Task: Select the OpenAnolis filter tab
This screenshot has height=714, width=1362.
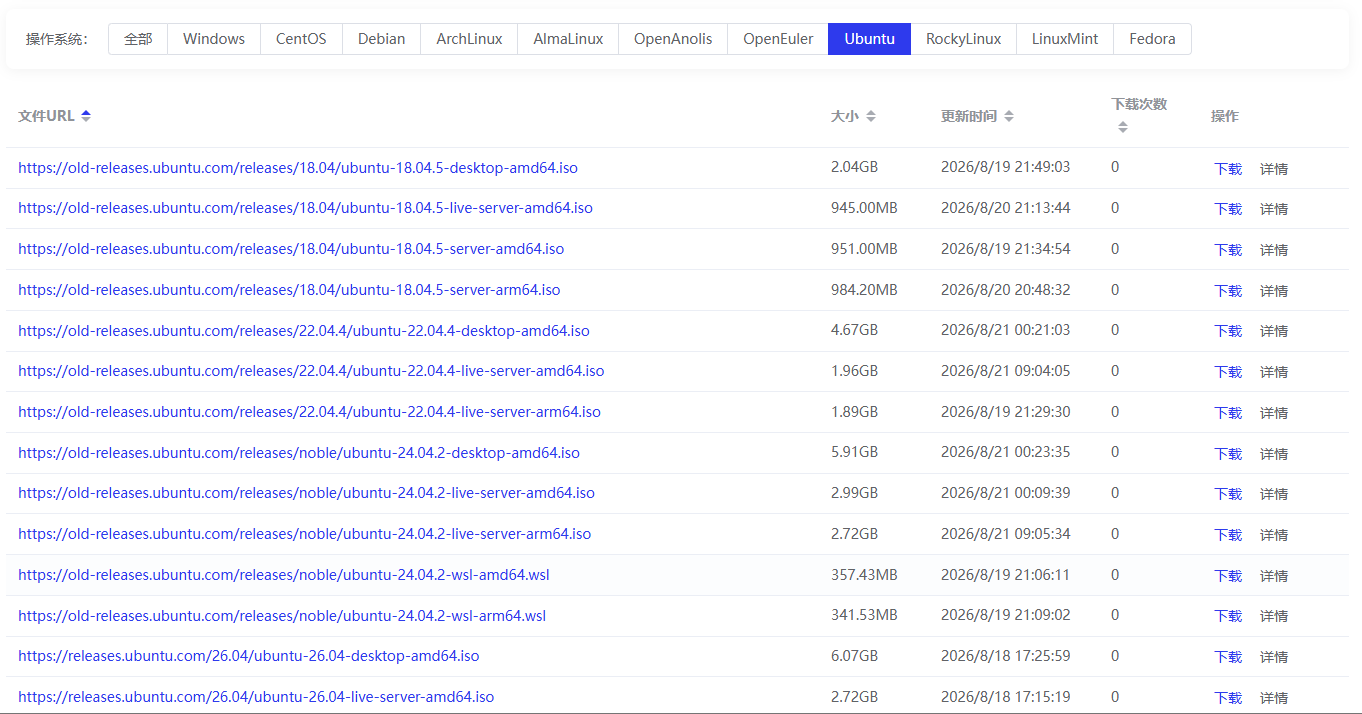Action: point(673,39)
